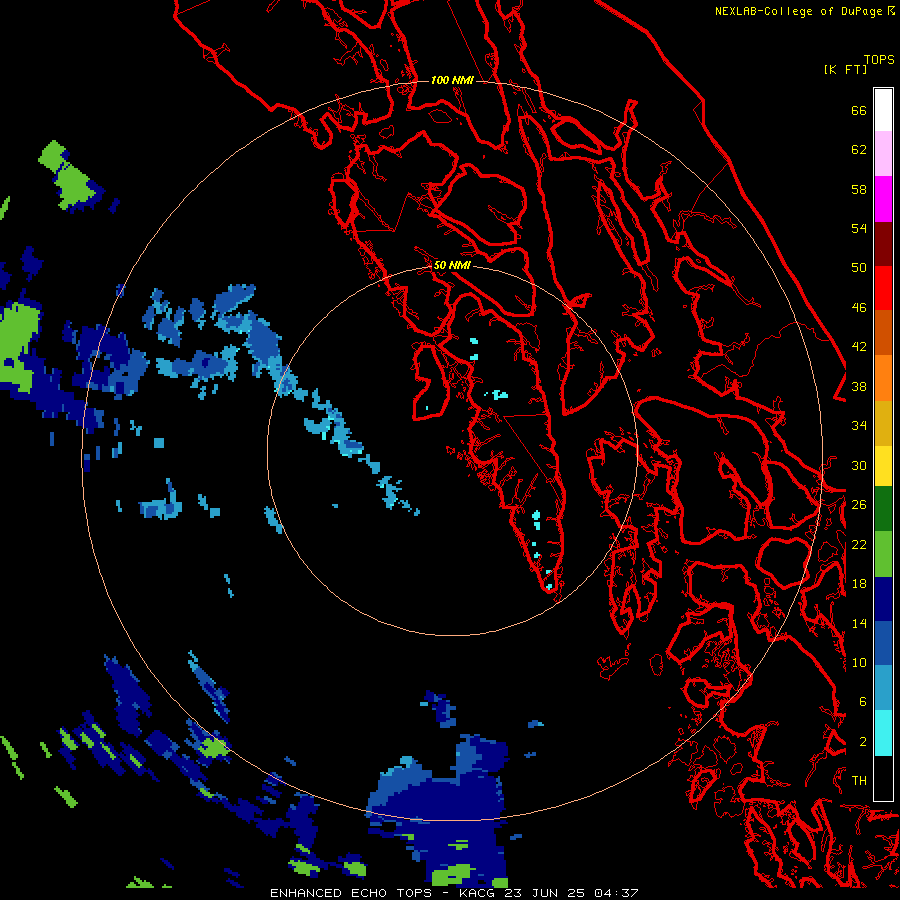Viewport: 900px width, 900px height.
Task: Click the [K FT] units label
Action: click(845, 69)
